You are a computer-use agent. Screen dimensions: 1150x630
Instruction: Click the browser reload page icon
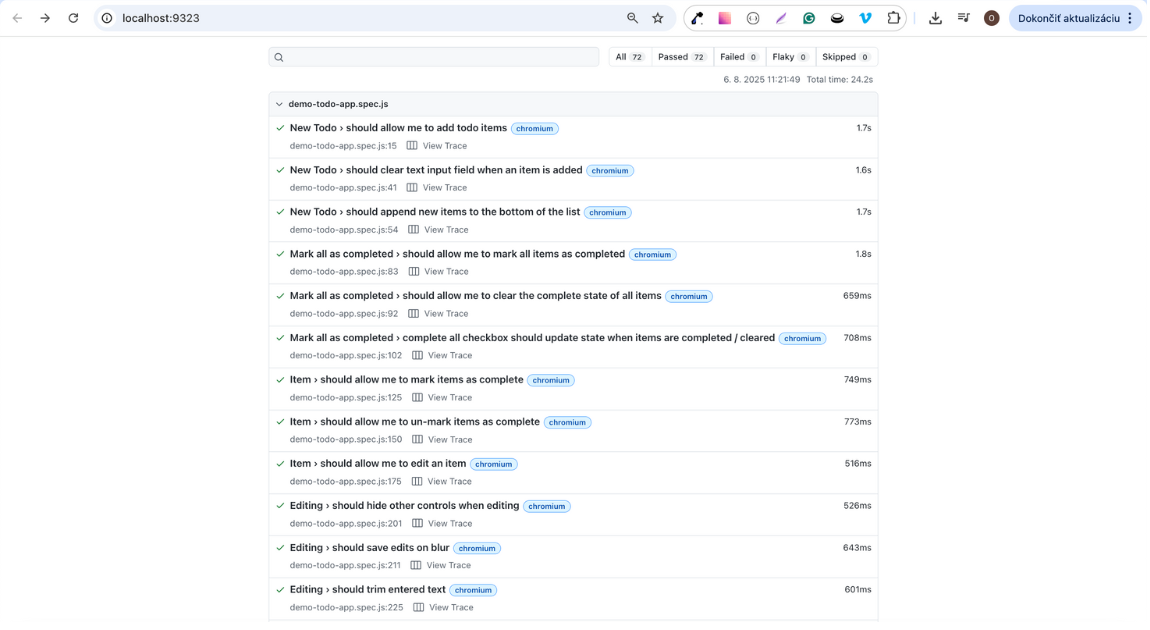click(73, 18)
